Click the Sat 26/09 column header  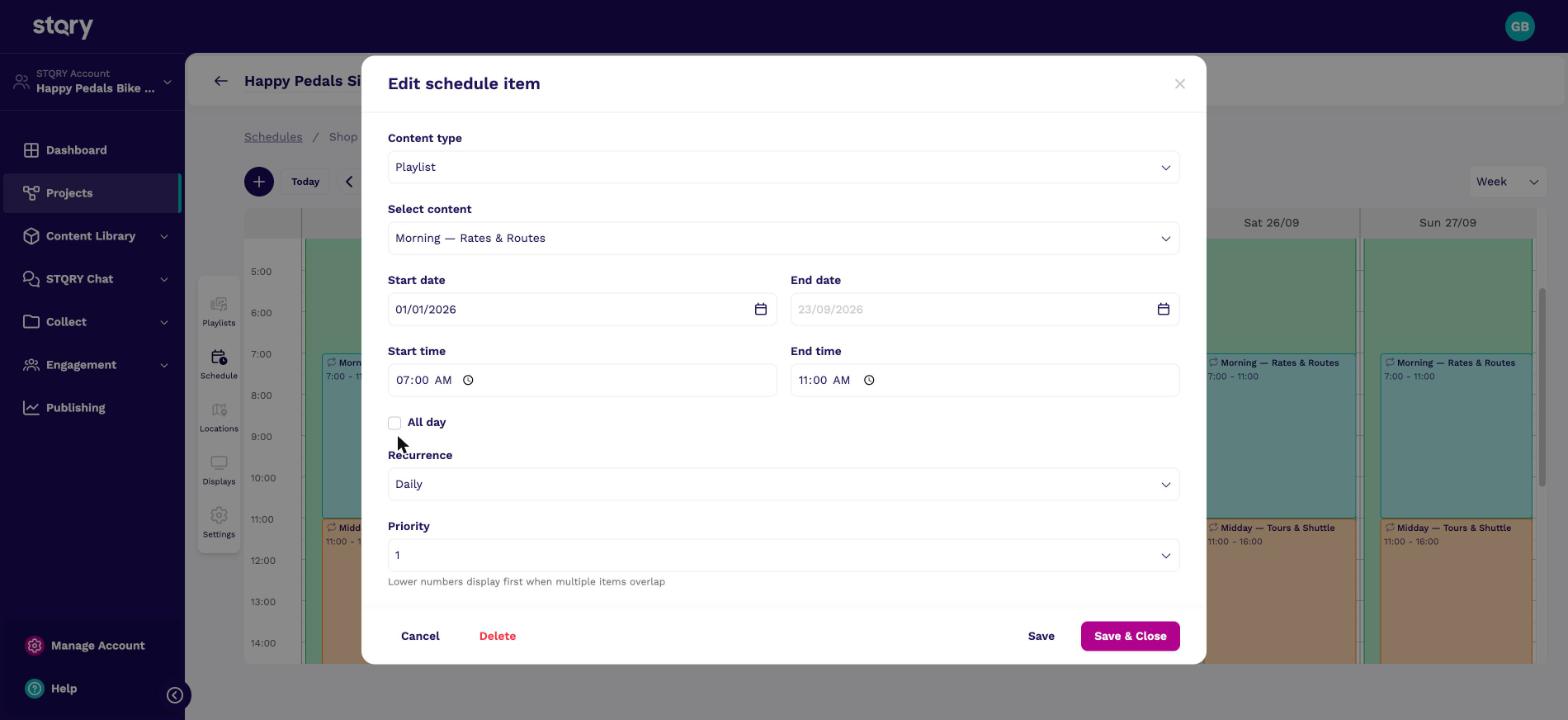point(1272,223)
